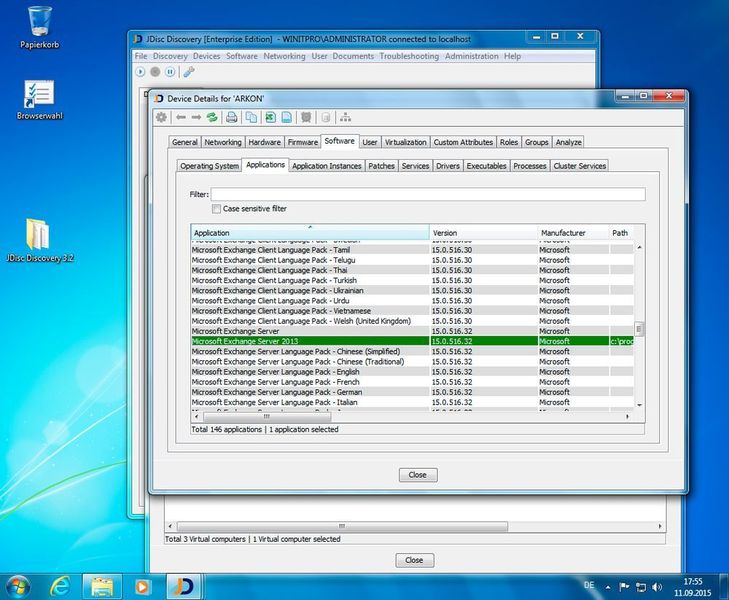Start discovery with the play icon in JDisc window

pos(140,72)
